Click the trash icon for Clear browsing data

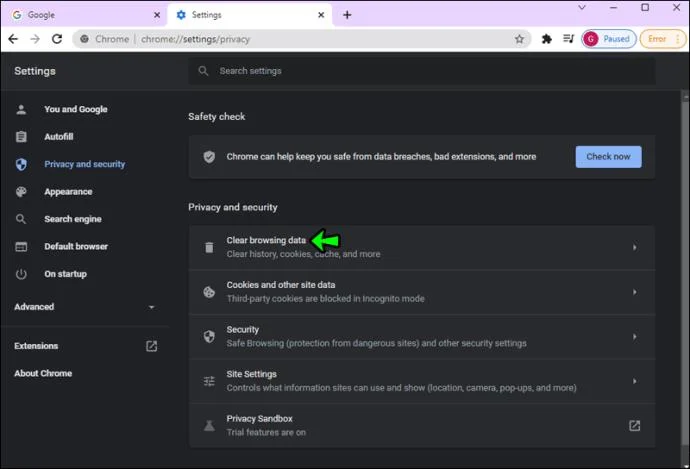click(x=209, y=247)
